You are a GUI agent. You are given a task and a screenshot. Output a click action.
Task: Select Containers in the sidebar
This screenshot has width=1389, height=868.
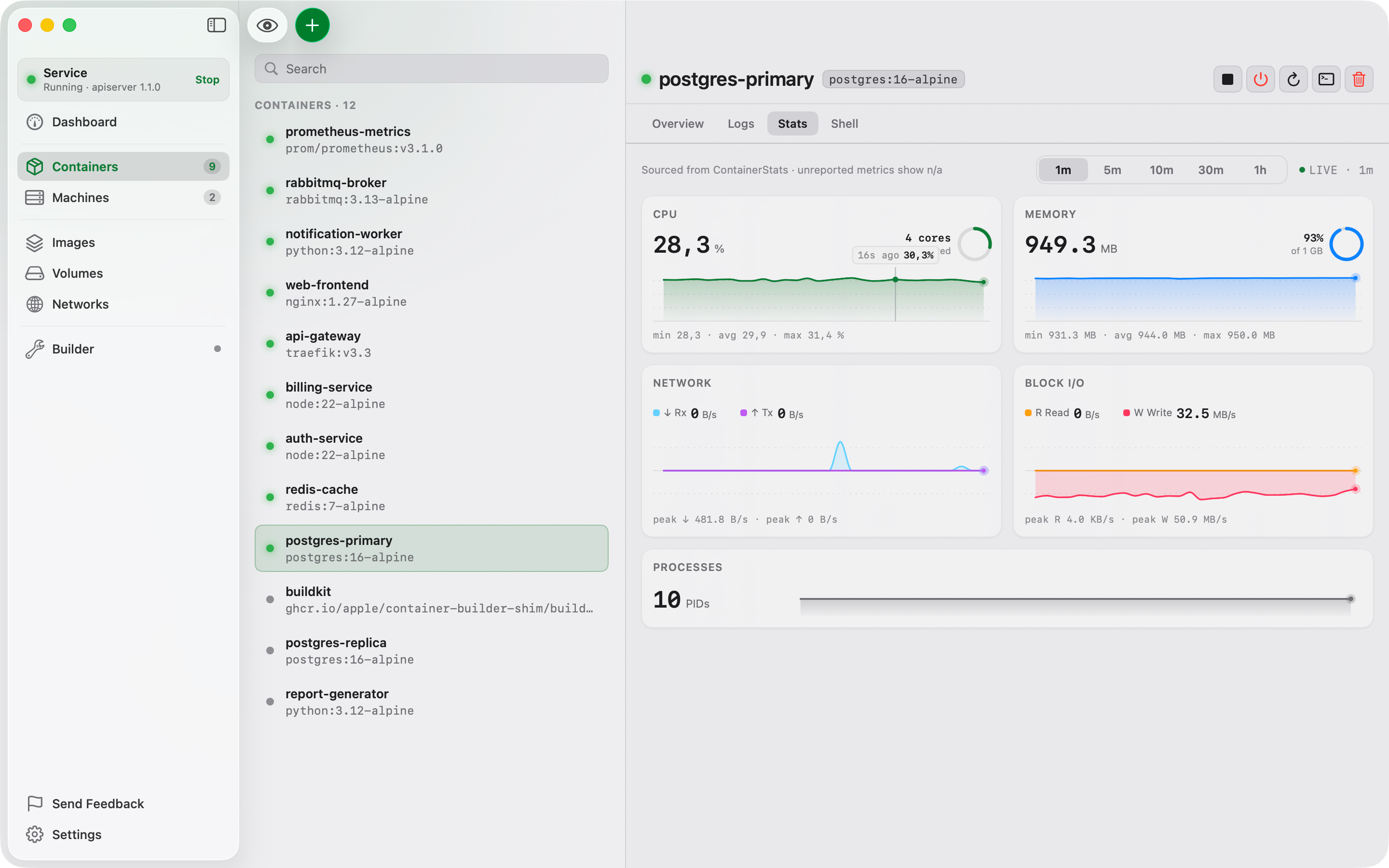(123, 166)
